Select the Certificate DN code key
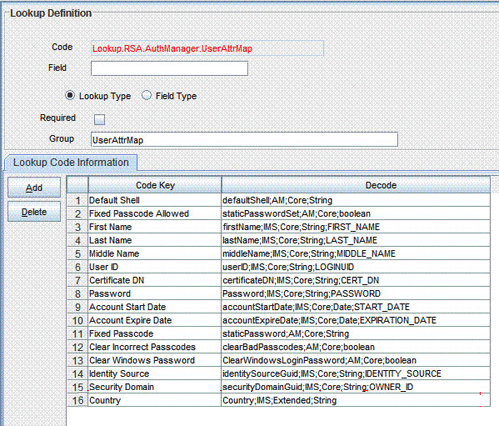Image resolution: width=499 pixels, height=426 pixels. point(155,280)
